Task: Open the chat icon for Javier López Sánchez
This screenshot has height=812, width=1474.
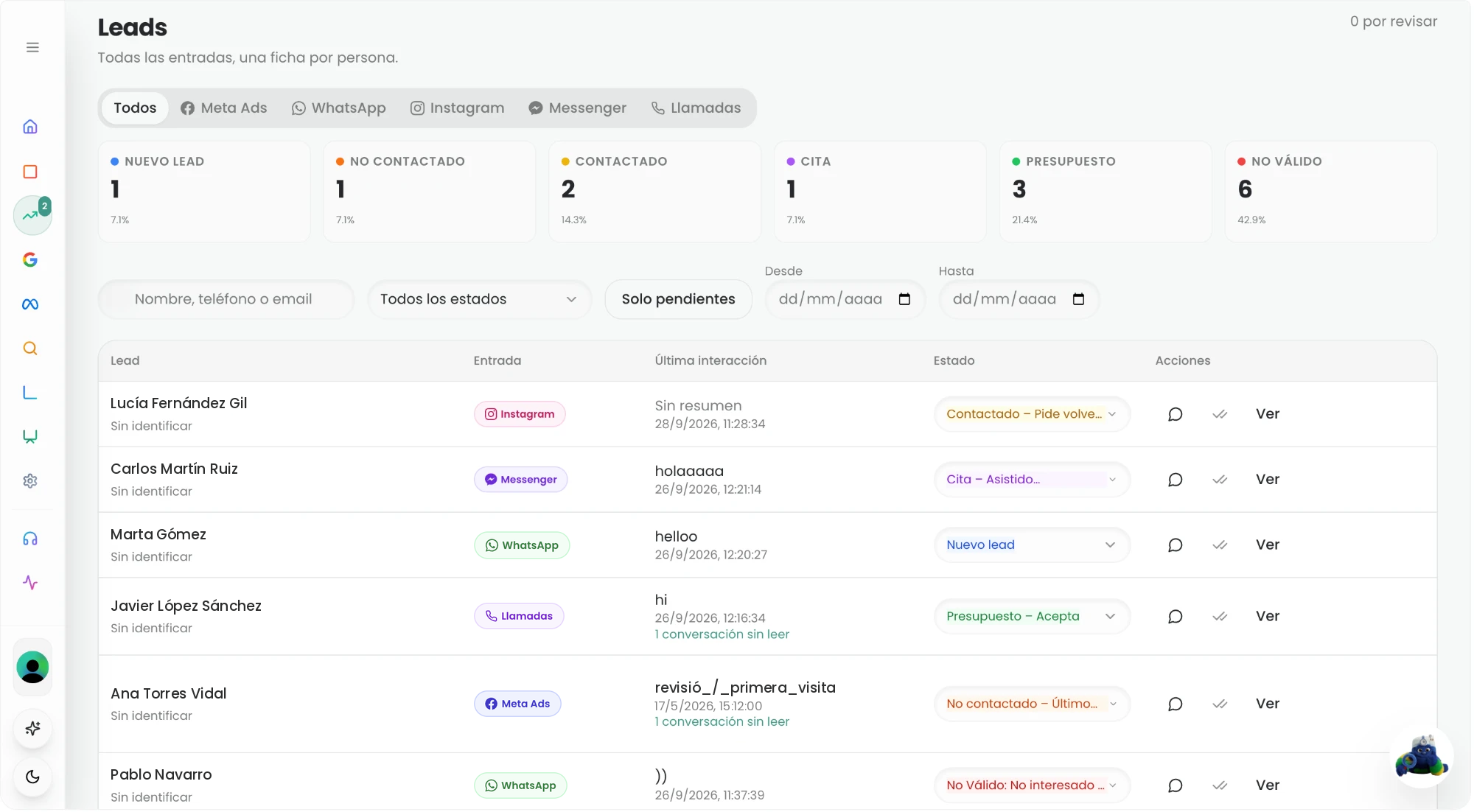Action: [x=1176, y=617]
